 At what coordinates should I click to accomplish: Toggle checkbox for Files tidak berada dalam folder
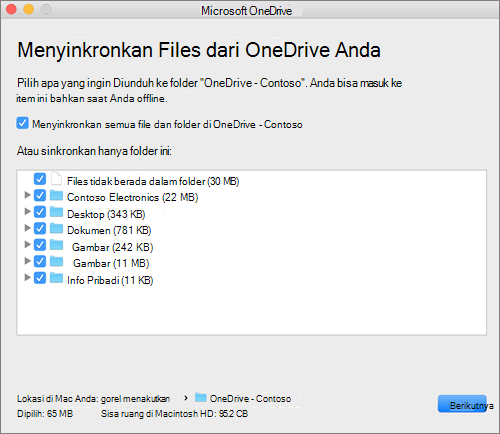(x=40, y=179)
